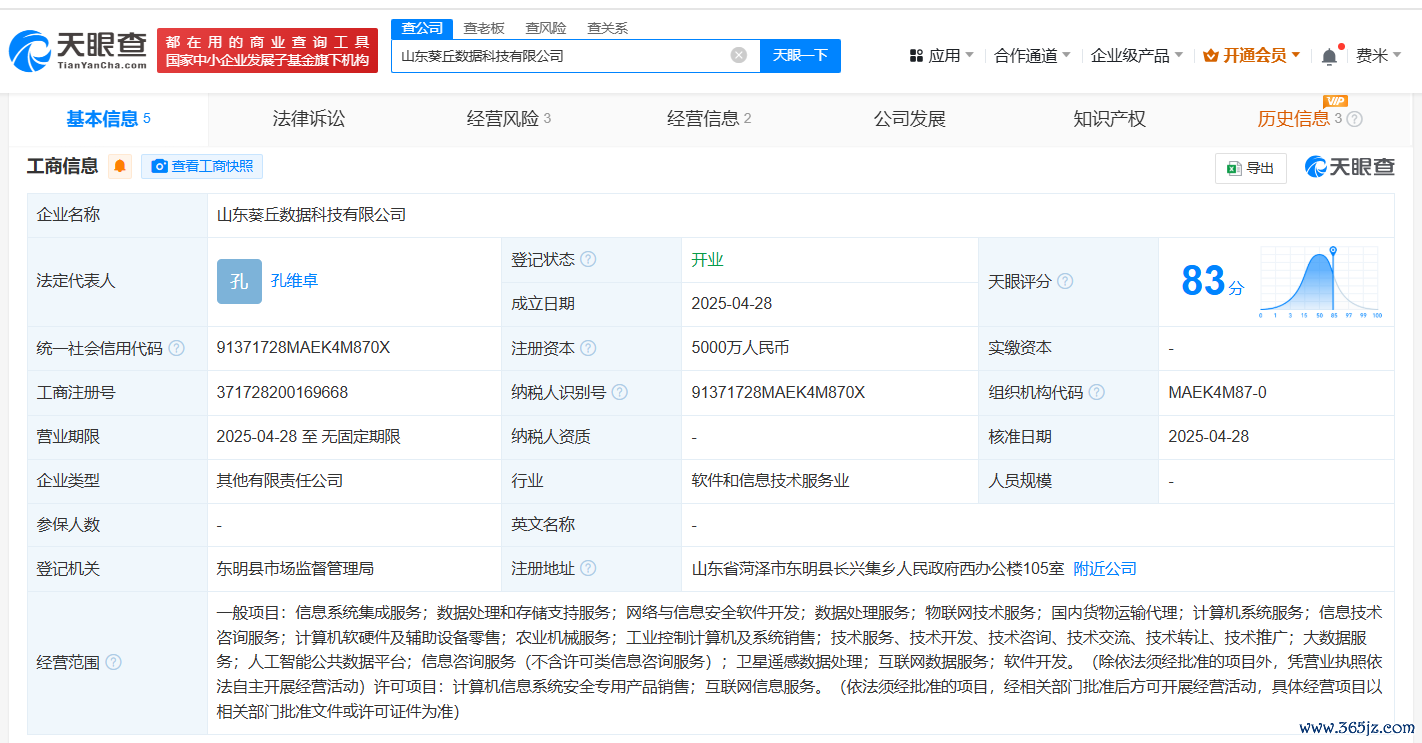
Task: Open the 经营信息 tab
Action: click(x=709, y=119)
